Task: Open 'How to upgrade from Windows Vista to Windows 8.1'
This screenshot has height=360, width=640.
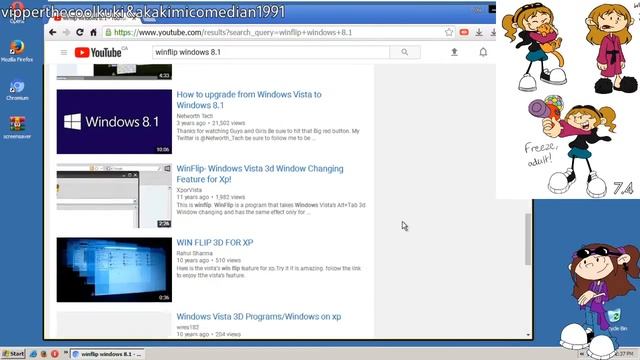Action: pos(249,100)
